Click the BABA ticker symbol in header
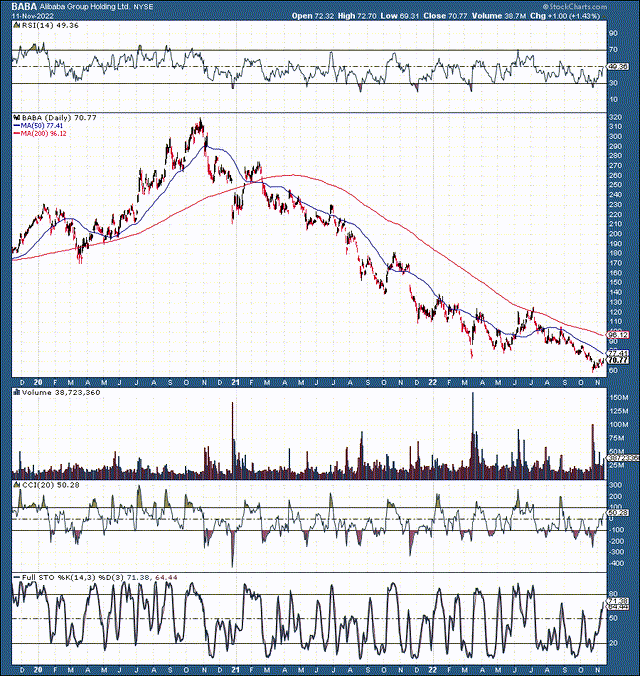640x676 pixels. click(x=24, y=7)
